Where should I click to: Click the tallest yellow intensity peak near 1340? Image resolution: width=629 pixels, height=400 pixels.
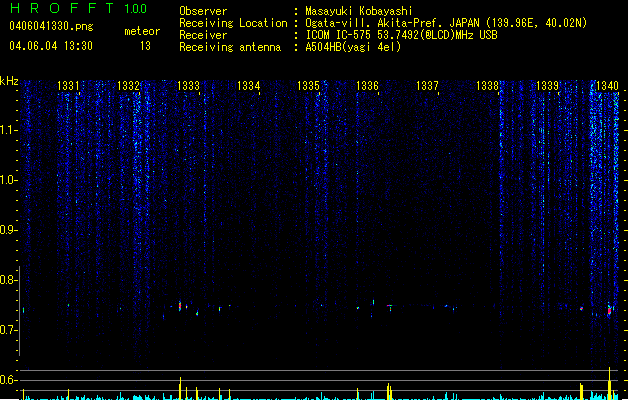coord(609,383)
